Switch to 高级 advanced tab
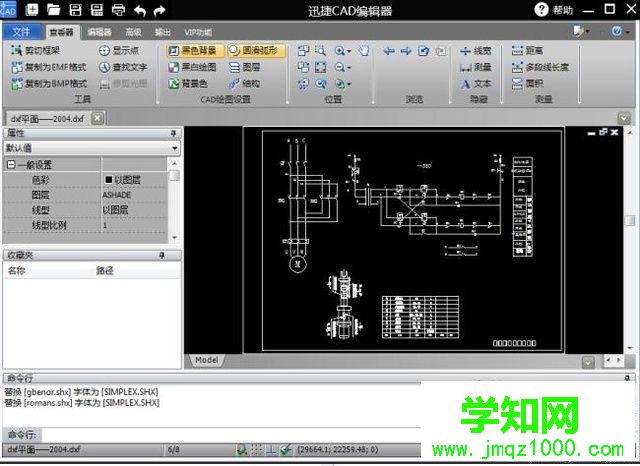 (133, 32)
